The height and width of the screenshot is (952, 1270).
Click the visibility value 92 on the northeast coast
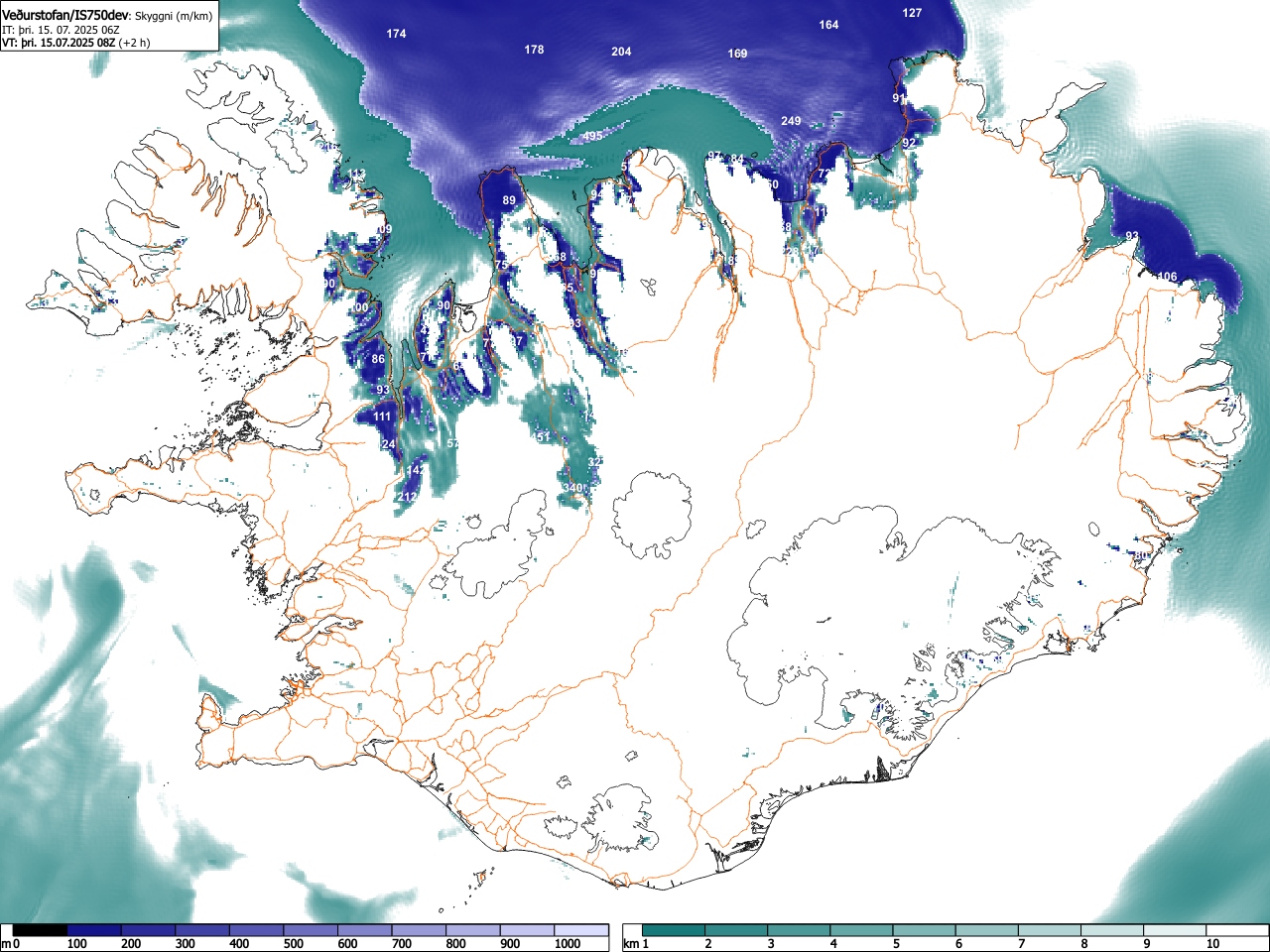coord(909,143)
